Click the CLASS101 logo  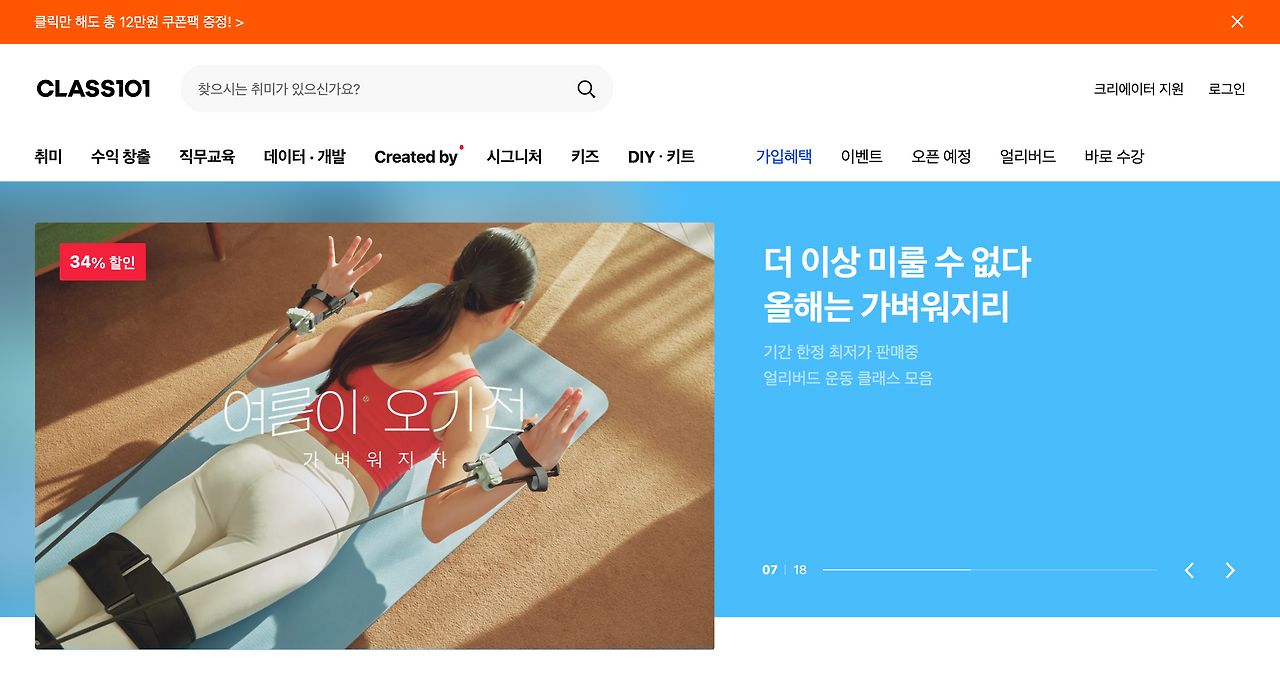point(93,89)
